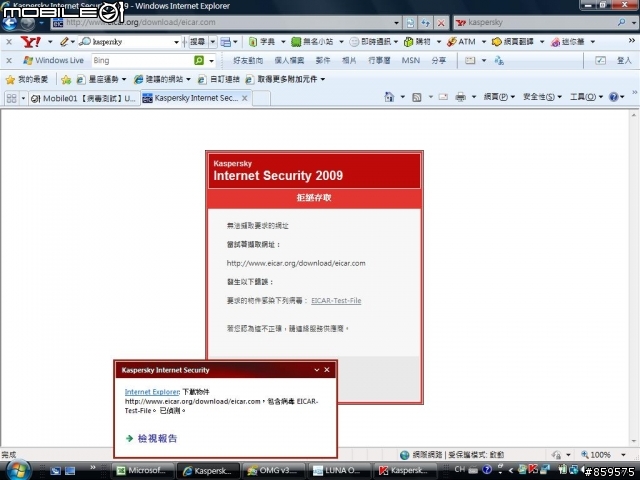Click the search magnifier icon in the IE search box
The width and height of the screenshot is (640, 480).
pyautogui.click(x=621, y=22)
